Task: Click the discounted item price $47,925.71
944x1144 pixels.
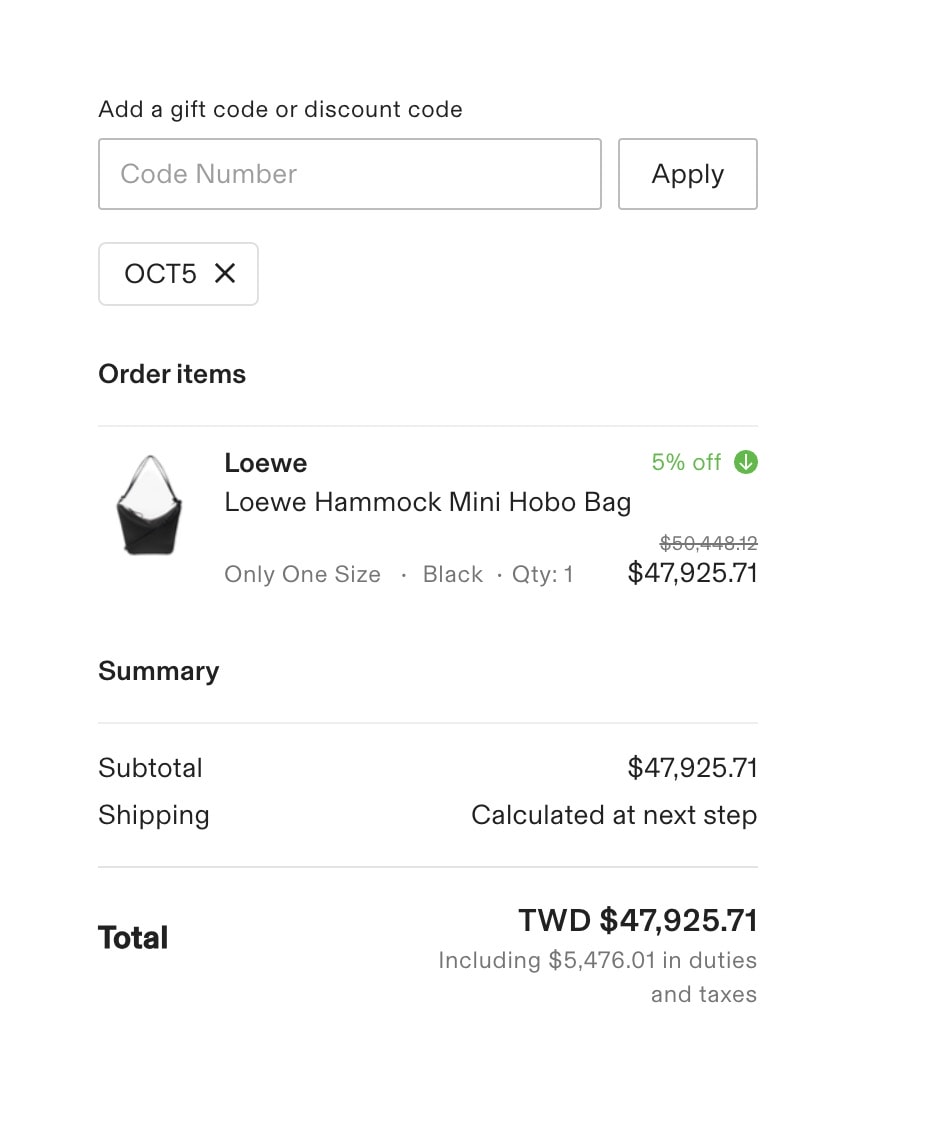Action: click(x=692, y=573)
